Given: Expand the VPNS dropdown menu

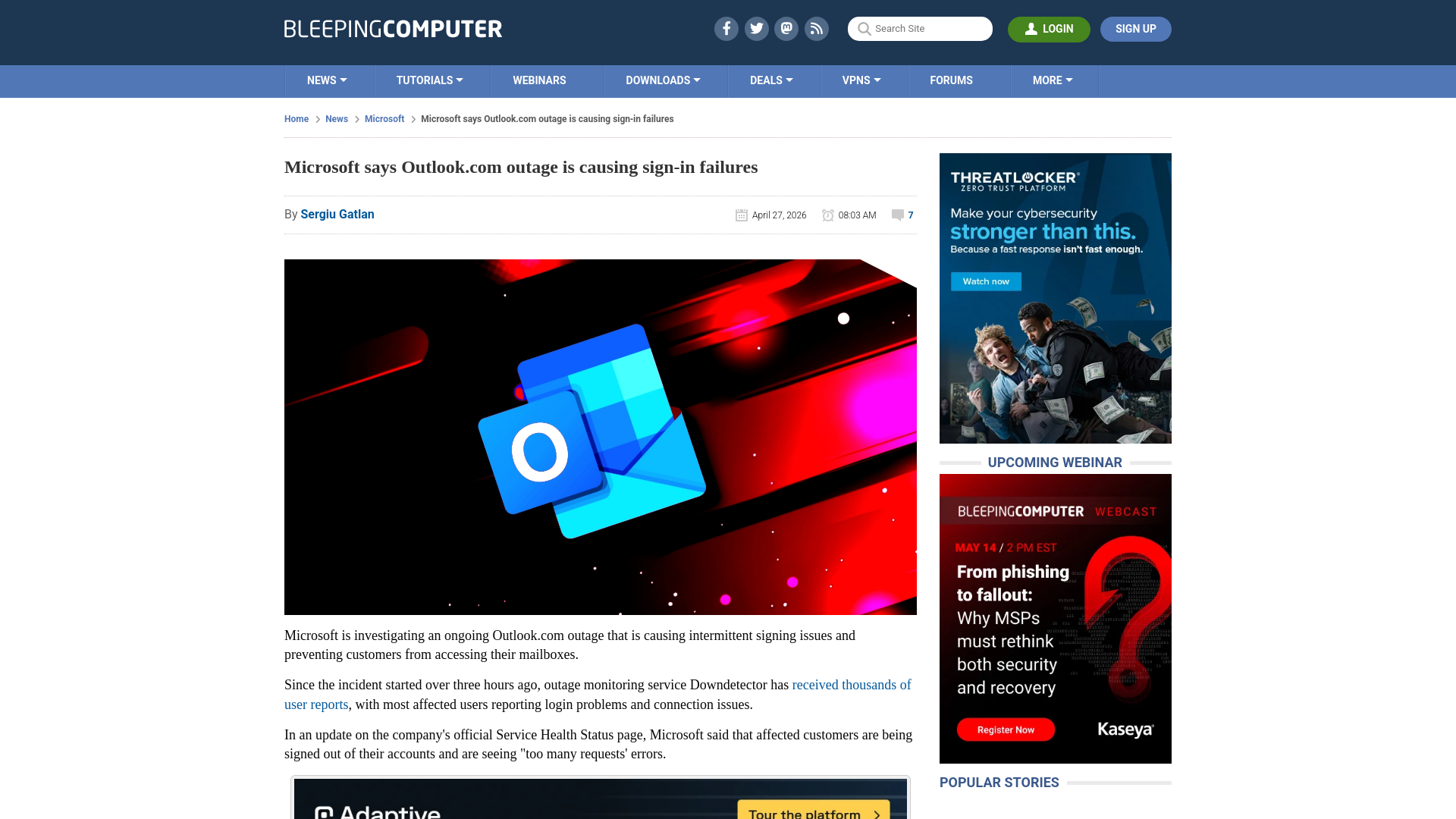Looking at the screenshot, I should point(861,80).
